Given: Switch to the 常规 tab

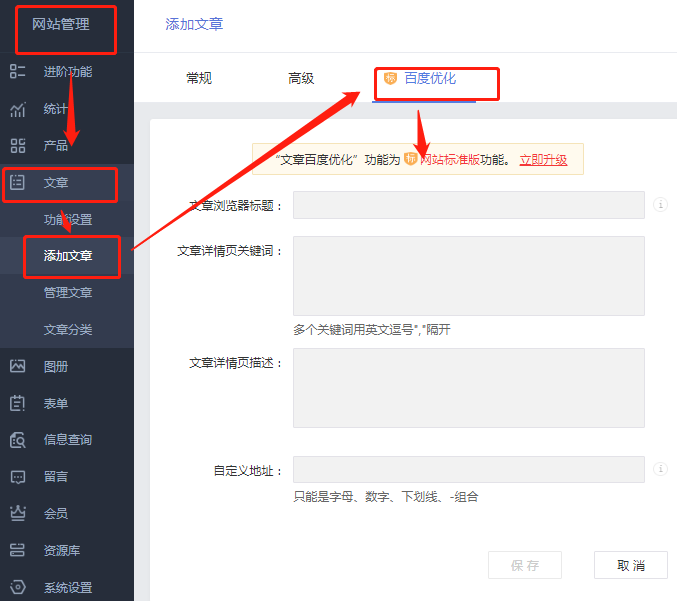Looking at the screenshot, I should tap(199, 78).
